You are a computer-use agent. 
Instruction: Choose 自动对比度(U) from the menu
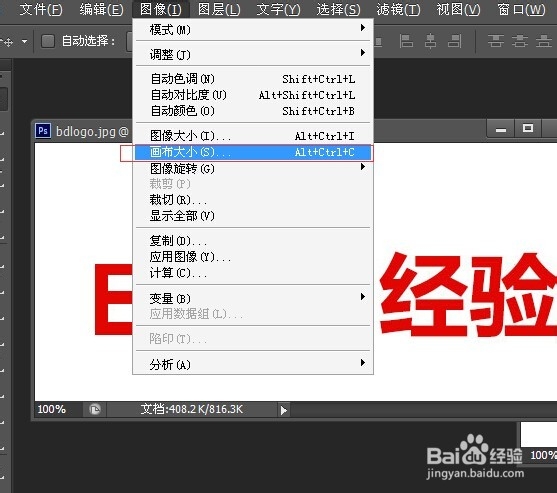tap(253, 95)
